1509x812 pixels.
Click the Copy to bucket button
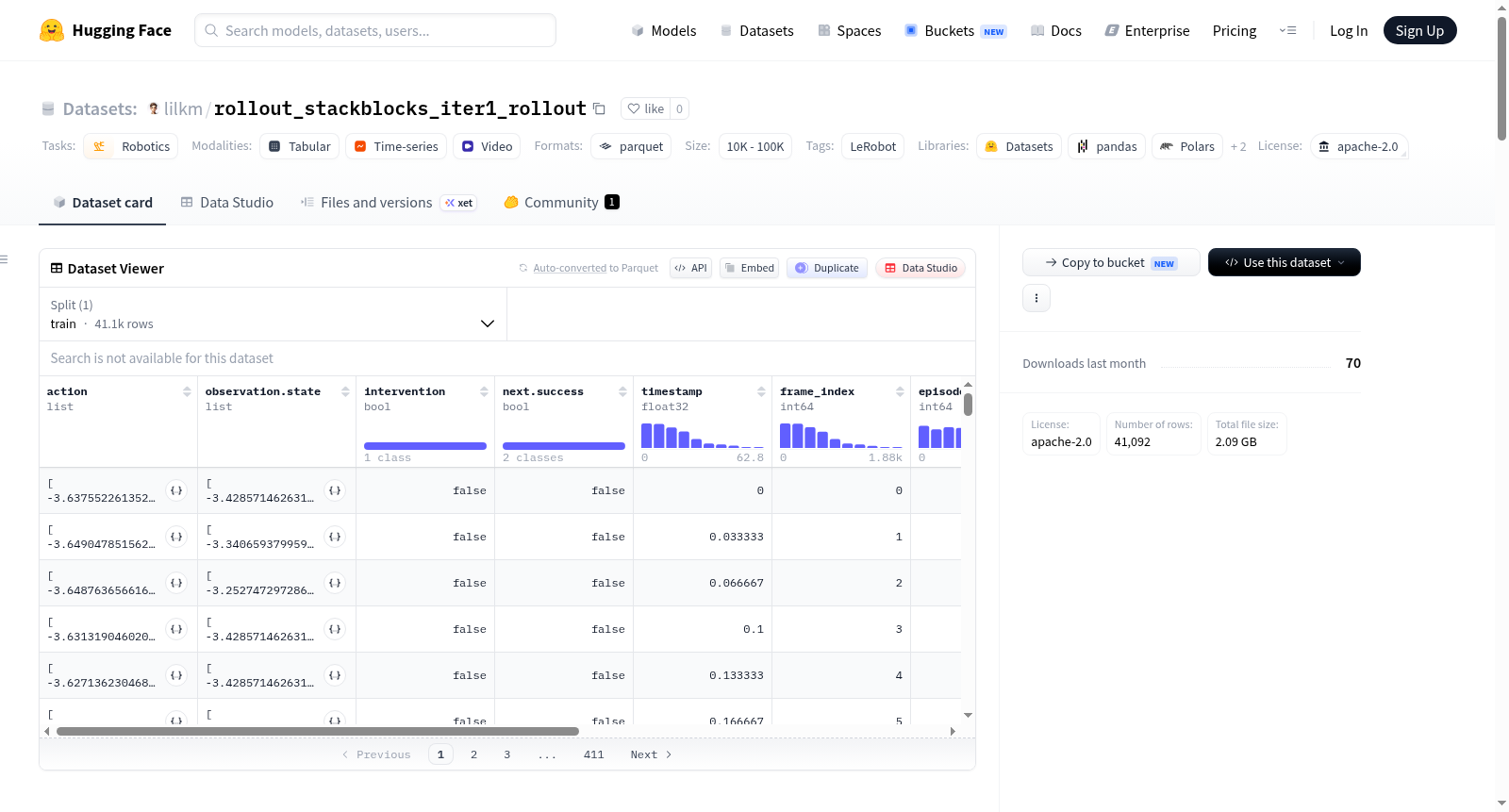tap(1111, 262)
